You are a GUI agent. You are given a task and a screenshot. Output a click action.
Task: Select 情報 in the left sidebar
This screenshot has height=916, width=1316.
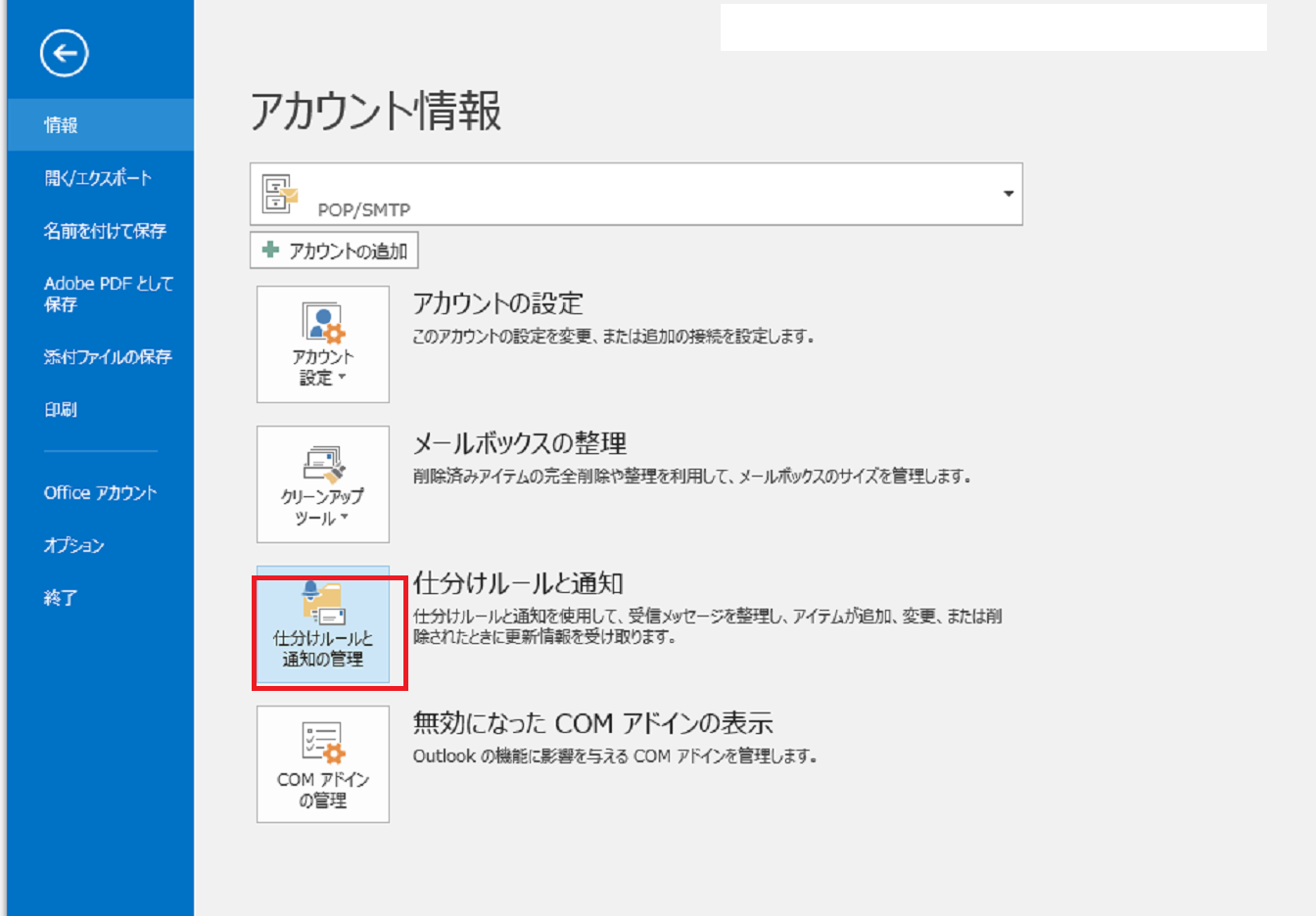coord(61,125)
